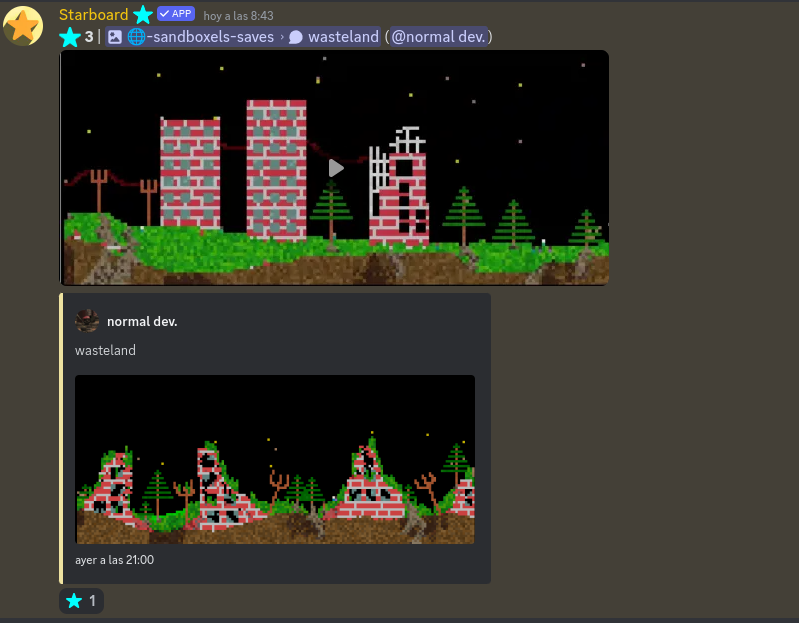This screenshot has width=799, height=623.
Task: Click the image icon before sandboxels-saves
Action: tap(115, 37)
